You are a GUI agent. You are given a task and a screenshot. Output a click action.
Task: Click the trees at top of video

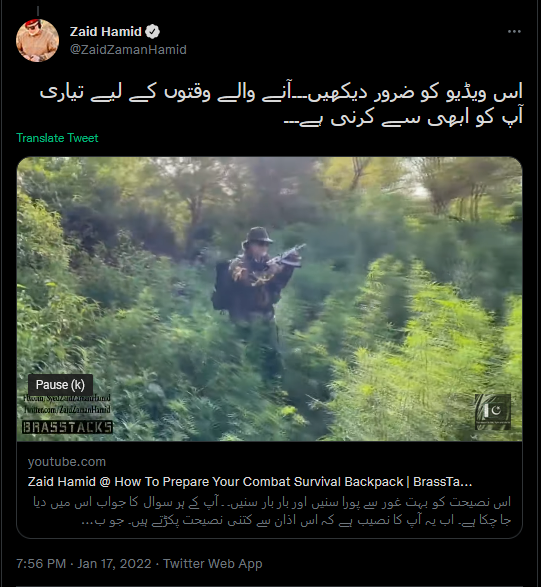[x=270, y=187]
